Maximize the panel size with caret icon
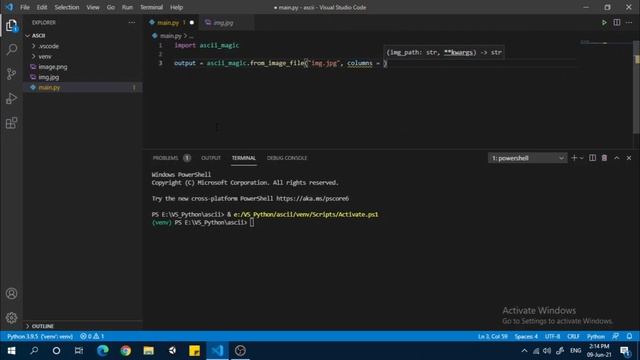 pos(617,158)
